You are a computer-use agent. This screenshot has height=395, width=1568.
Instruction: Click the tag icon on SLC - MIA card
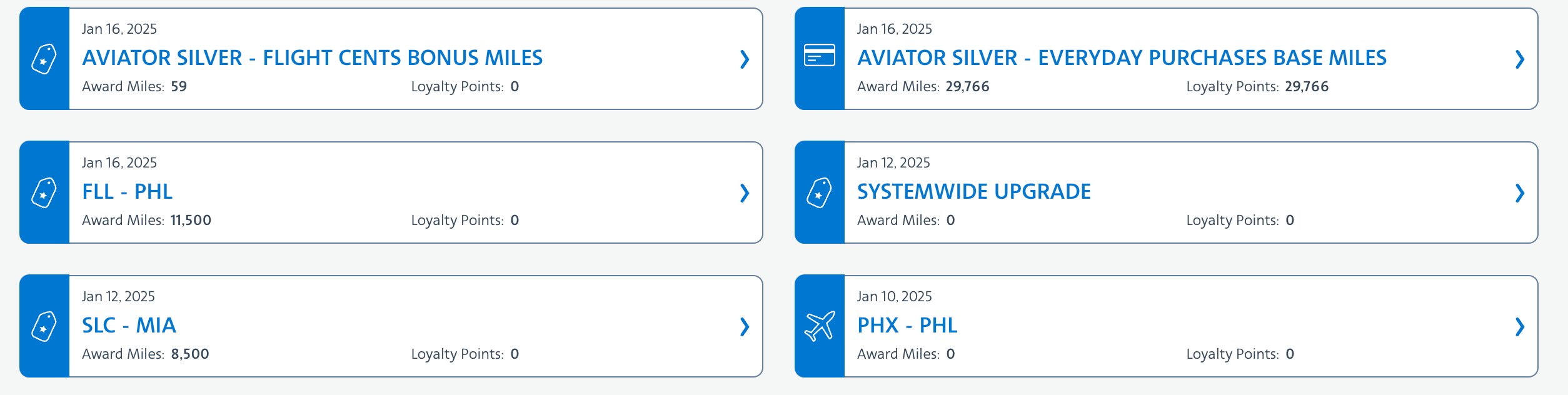point(44,326)
